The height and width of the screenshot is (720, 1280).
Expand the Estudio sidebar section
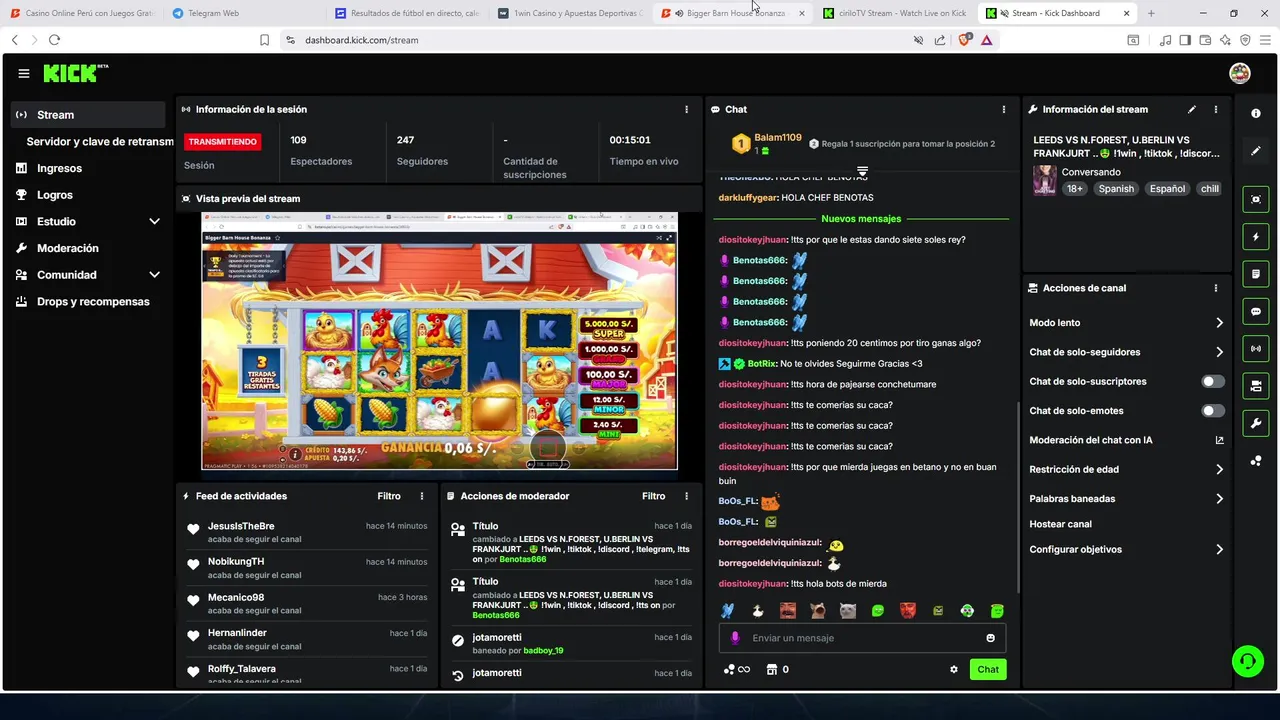point(88,221)
